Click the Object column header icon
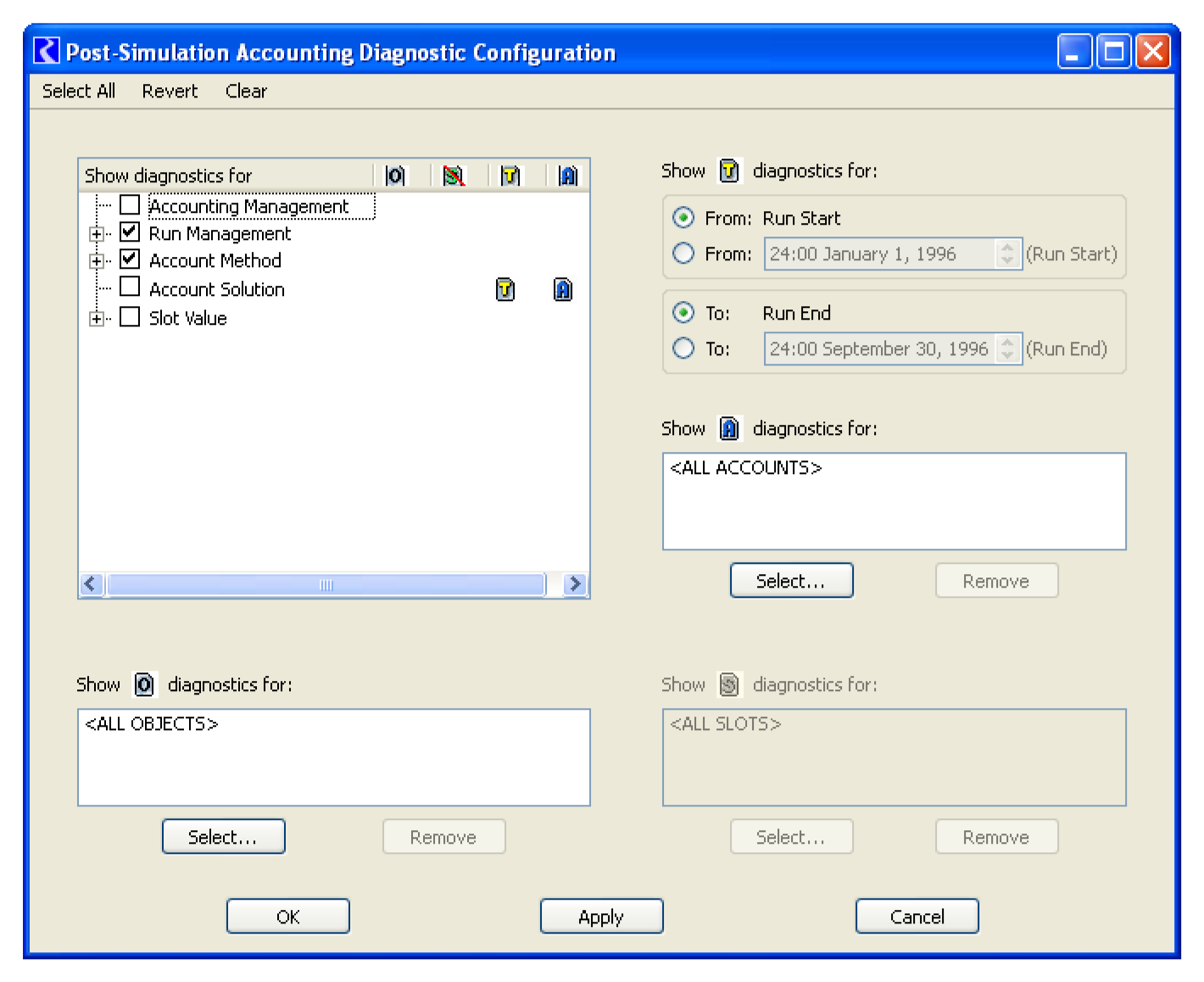1204x982 pixels. point(395,176)
